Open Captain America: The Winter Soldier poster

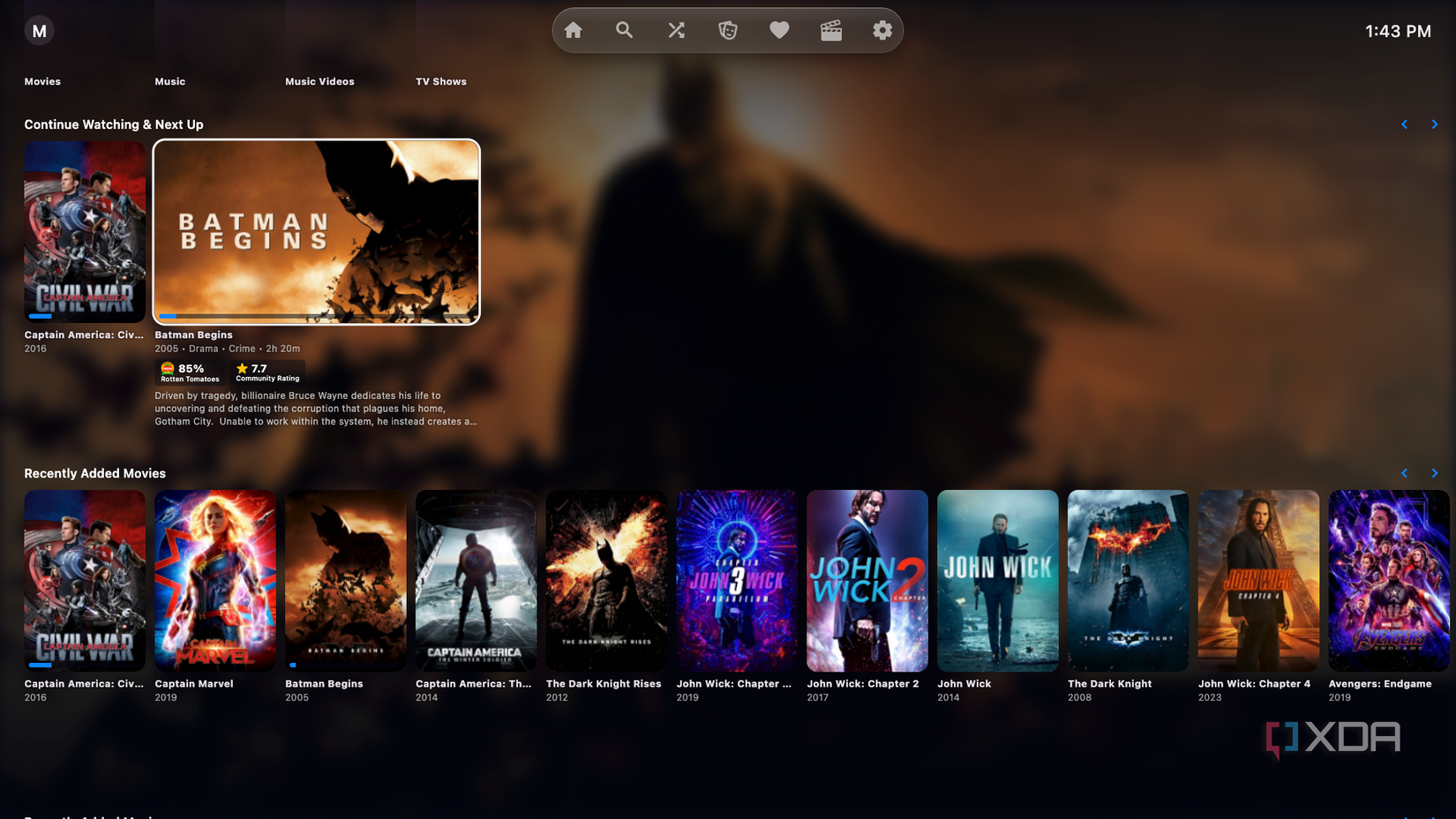[x=477, y=581]
